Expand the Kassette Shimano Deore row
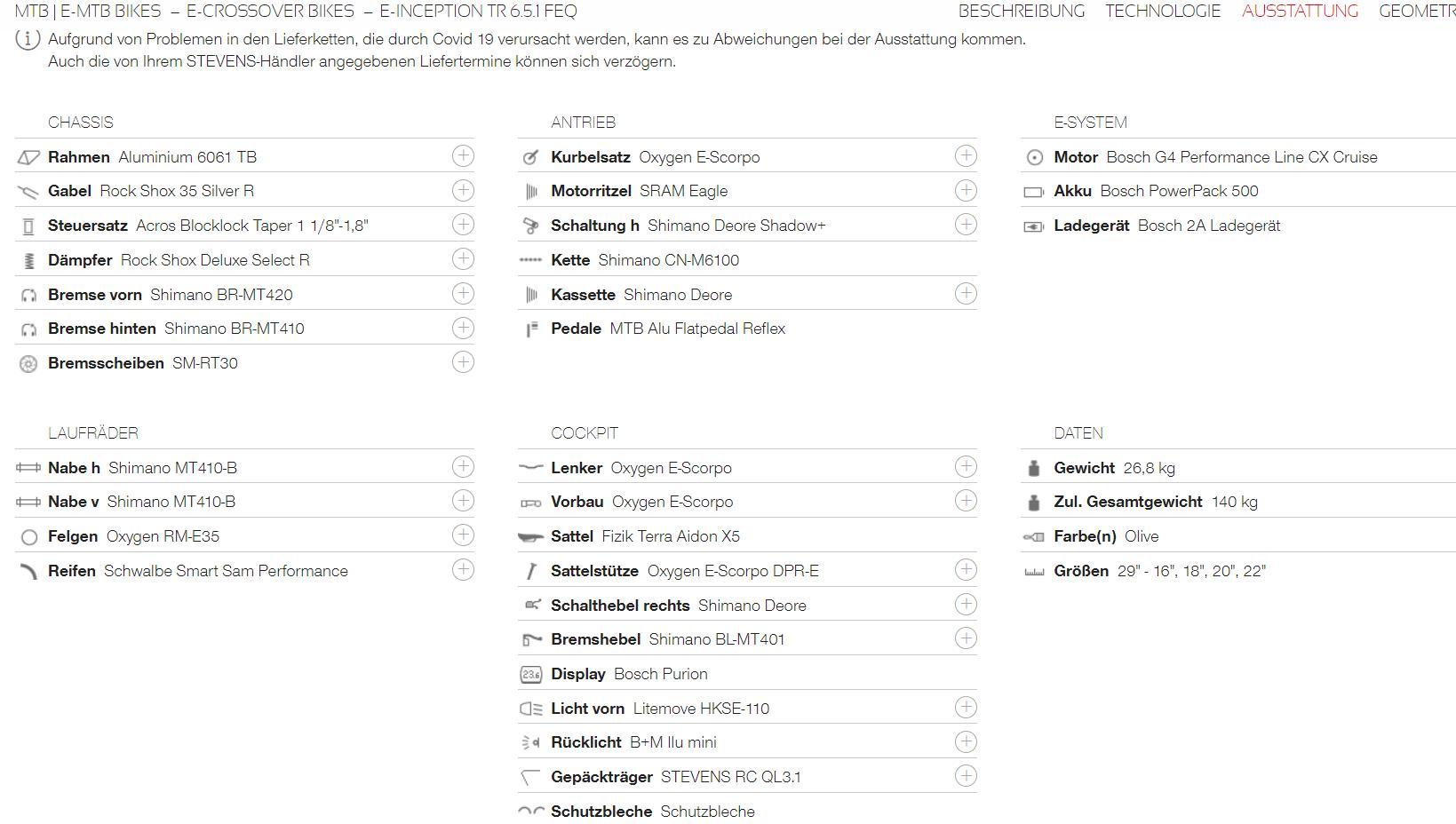1456x824 pixels. (x=966, y=293)
